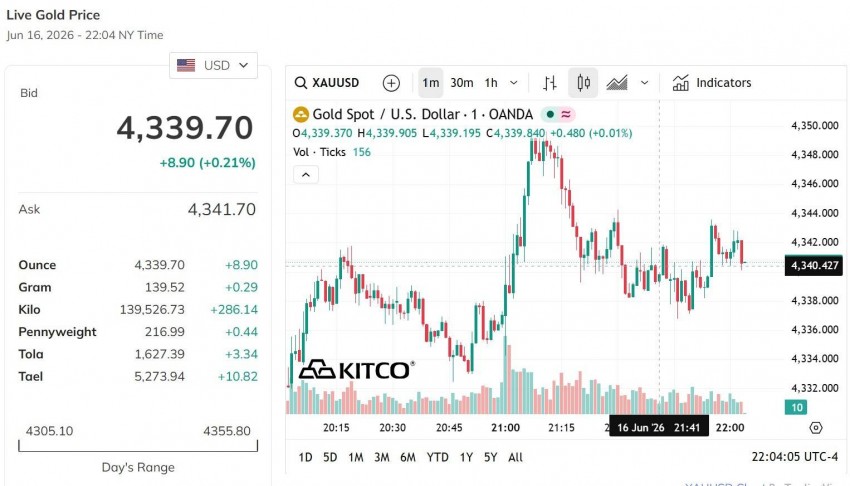Switch to the 30m interval
Image resolution: width=850 pixels, height=486 pixels.
(x=462, y=83)
